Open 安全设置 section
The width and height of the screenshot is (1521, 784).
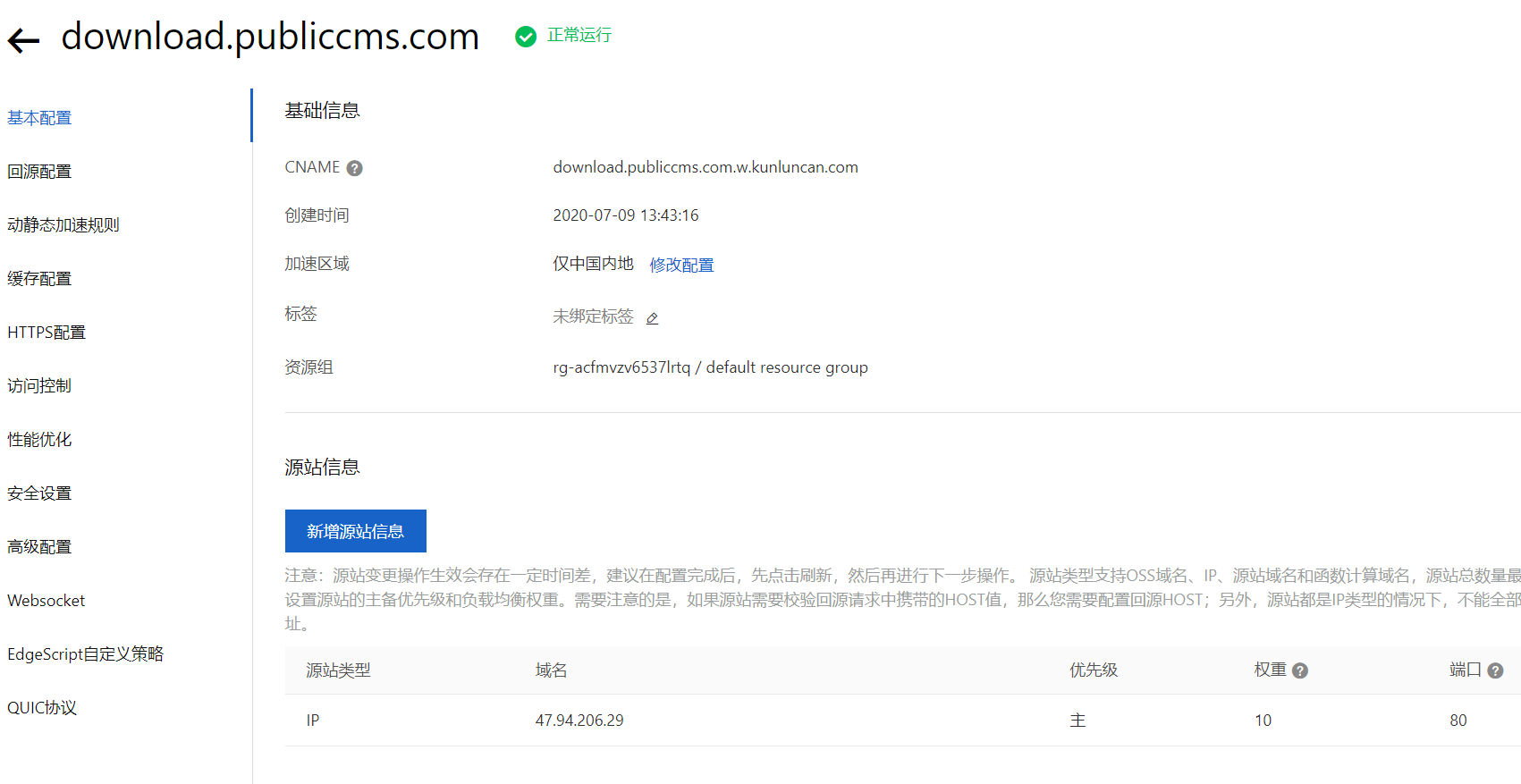point(39,493)
